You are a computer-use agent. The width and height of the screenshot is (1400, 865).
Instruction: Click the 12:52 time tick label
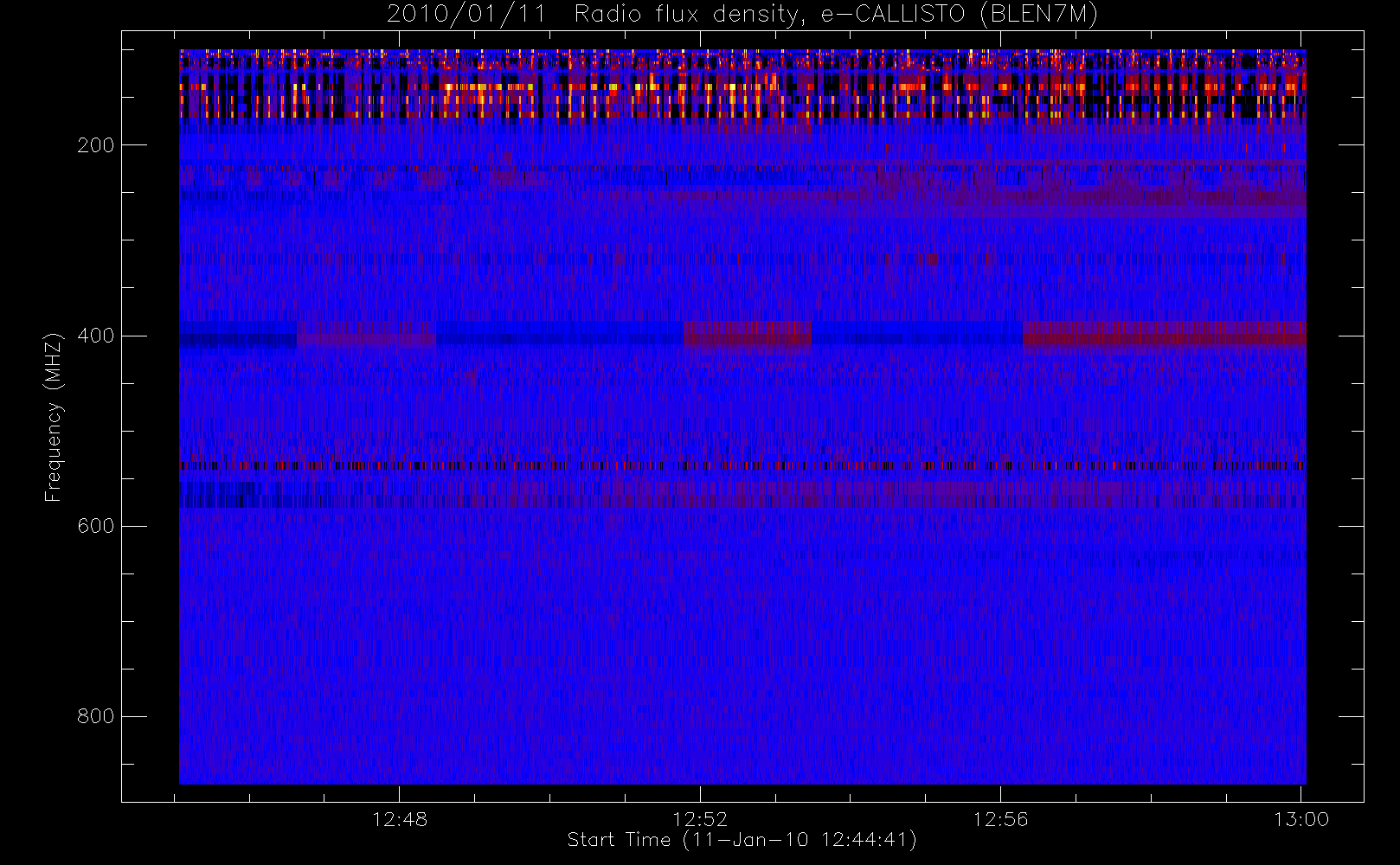pyautogui.click(x=700, y=819)
